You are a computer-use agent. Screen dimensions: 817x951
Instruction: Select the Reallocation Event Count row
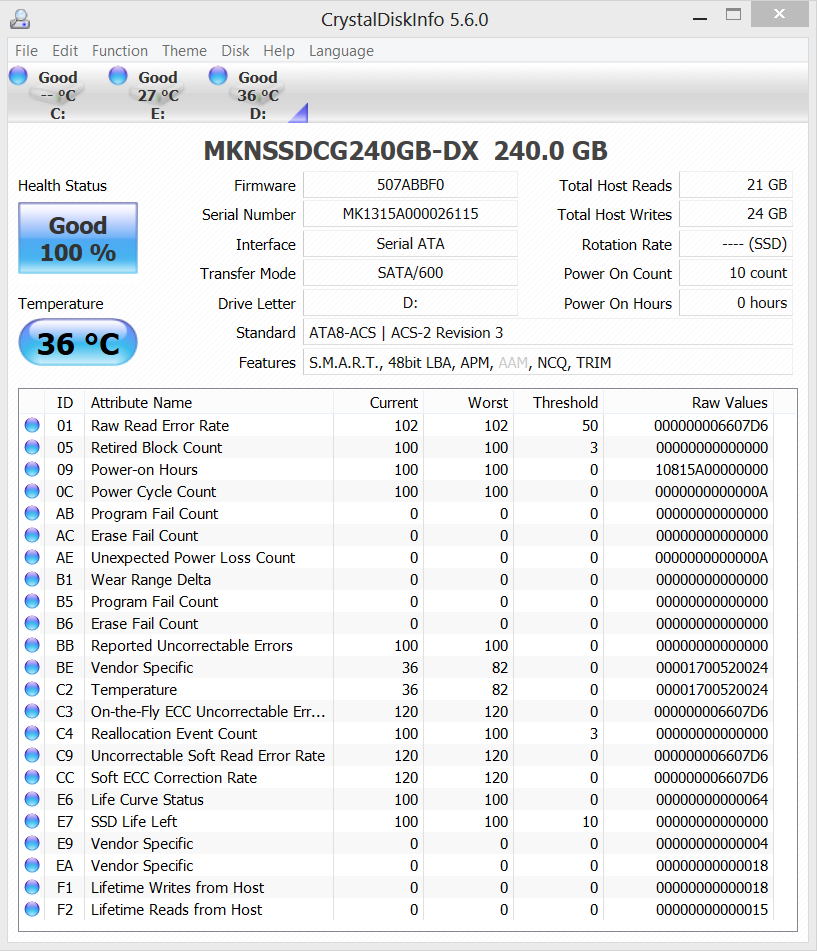pyautogui.click(x=174, y=733)
